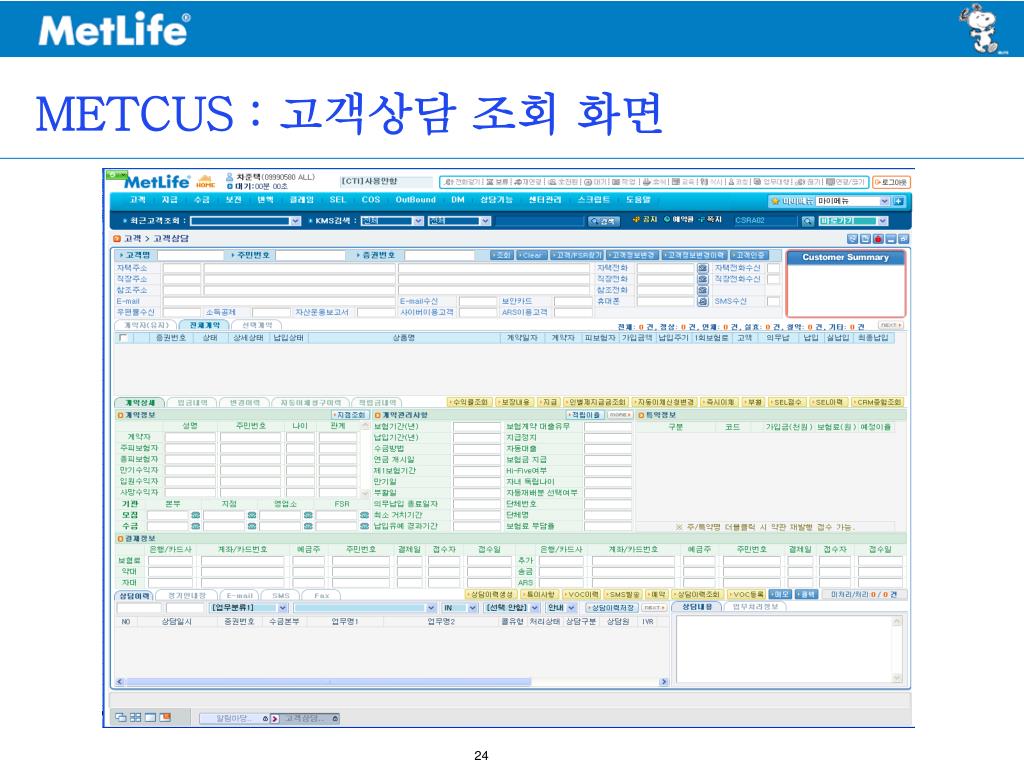The image size is (1024, 768).
Task: Click 고객정보변경 button
Action: (x=632, y=255)
